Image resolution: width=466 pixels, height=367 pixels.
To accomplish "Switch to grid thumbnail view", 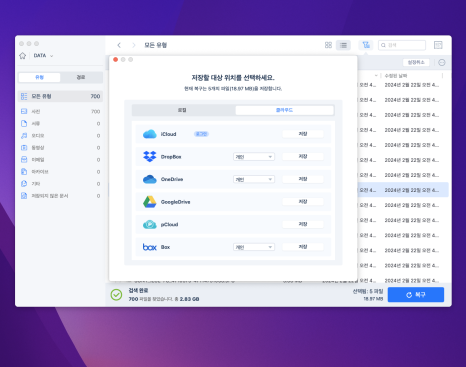I will (328, 45).
